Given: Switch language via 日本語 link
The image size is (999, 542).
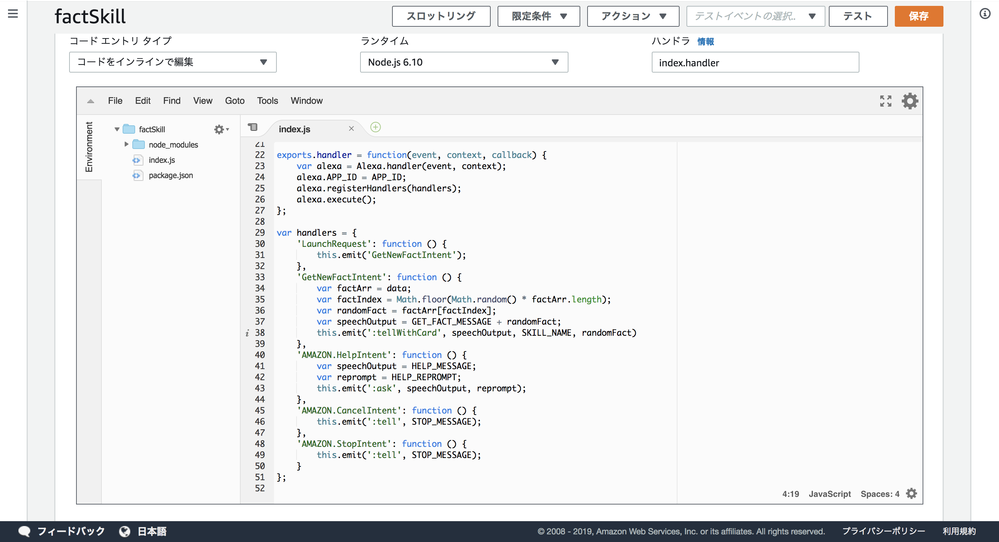Looking at the screenshot, I should tap(152, 531).
